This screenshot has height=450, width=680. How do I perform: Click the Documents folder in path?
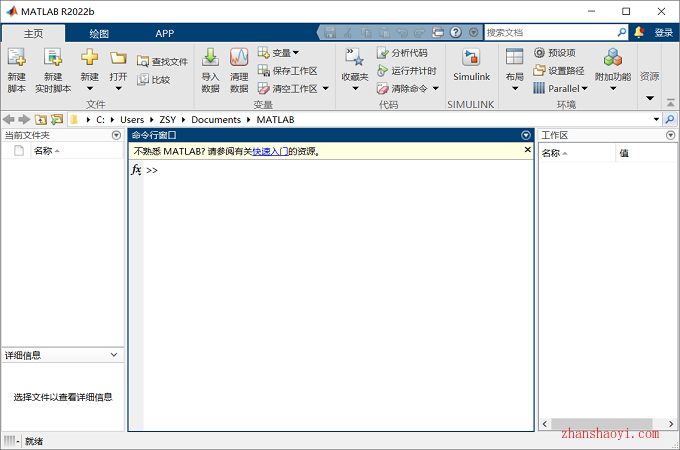(x=216, y=120)
